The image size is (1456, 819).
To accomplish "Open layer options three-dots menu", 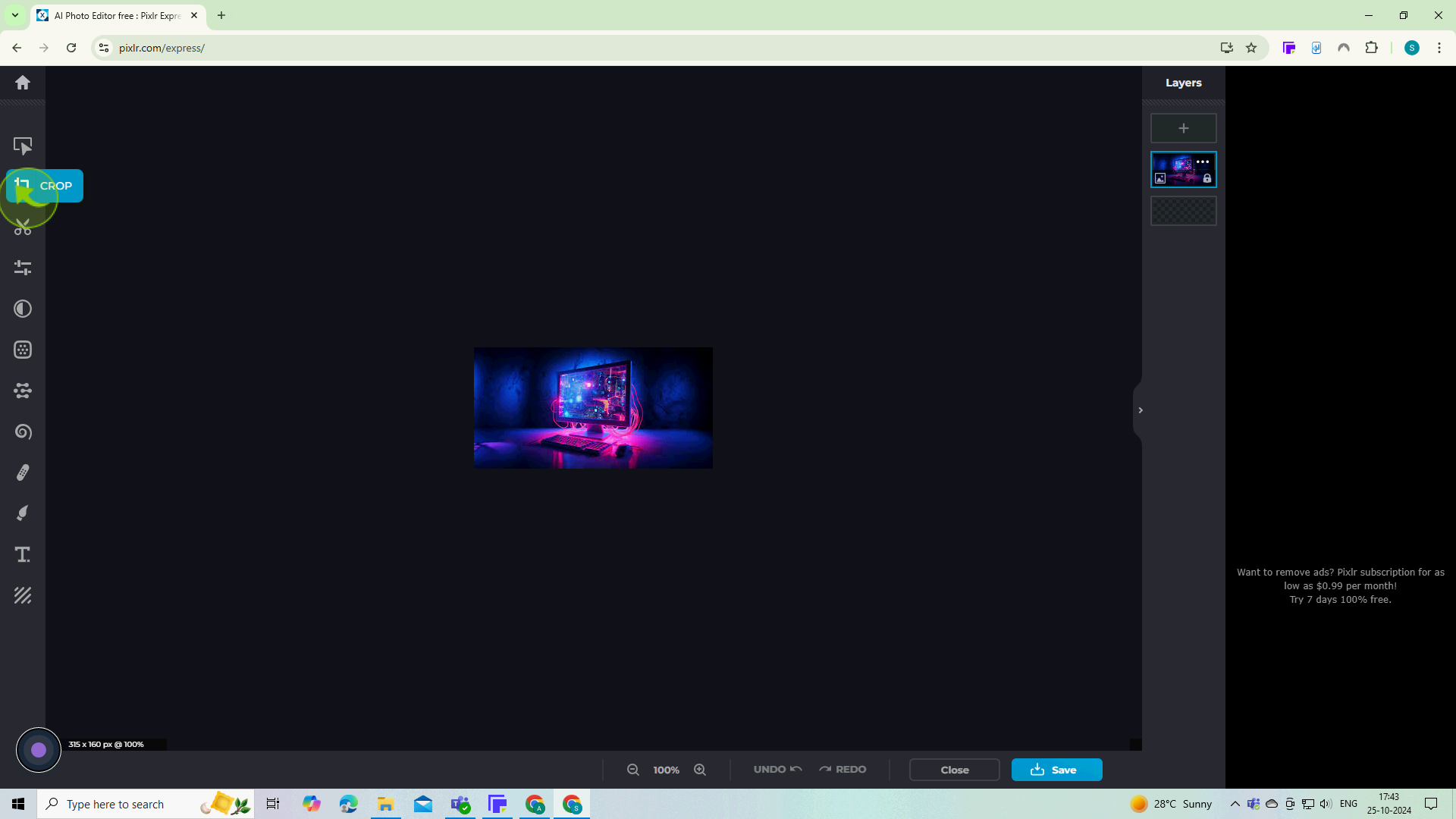I will pyautogui.click(x=1203, y=162).
